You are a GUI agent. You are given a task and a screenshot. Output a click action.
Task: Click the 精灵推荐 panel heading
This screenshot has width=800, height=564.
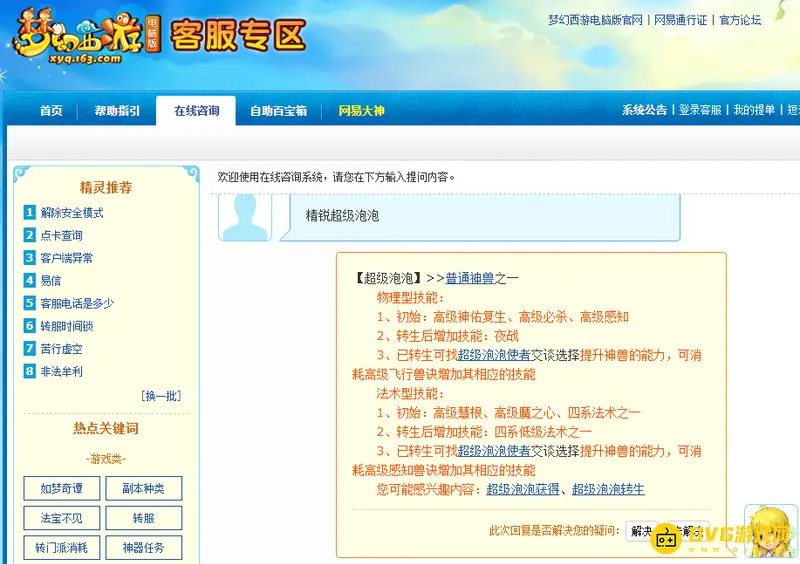pos(106,188)
